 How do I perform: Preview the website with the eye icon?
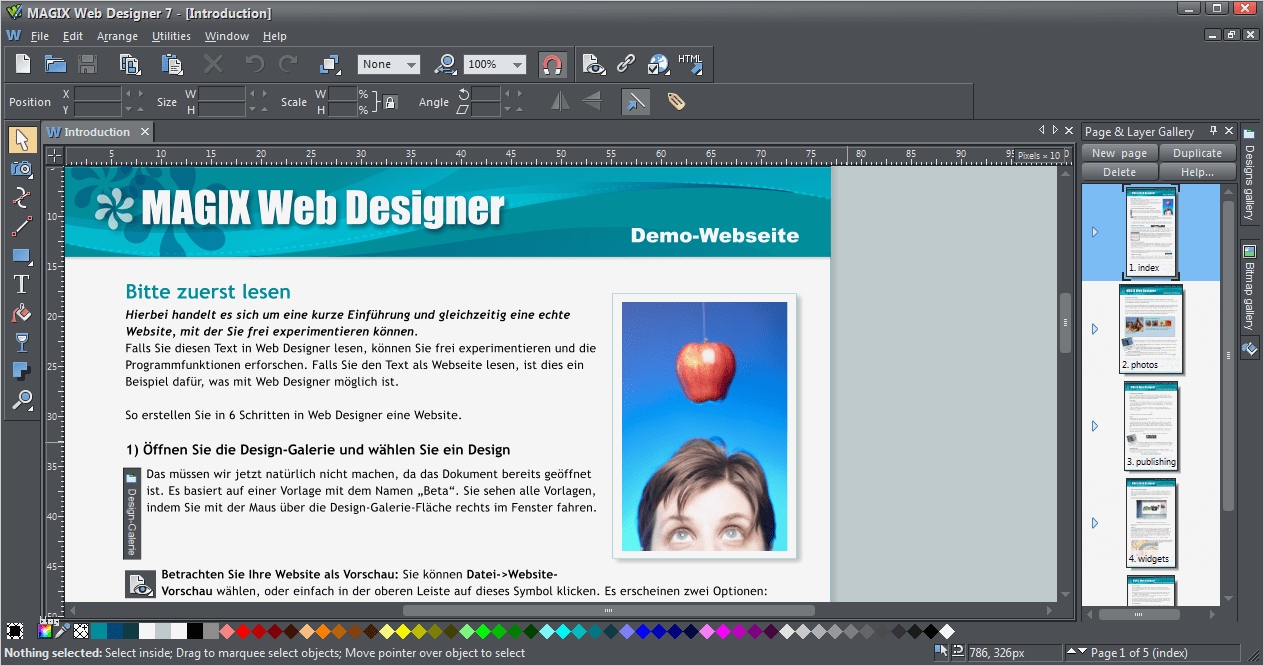pyautogui.click(x=593, y=64)
